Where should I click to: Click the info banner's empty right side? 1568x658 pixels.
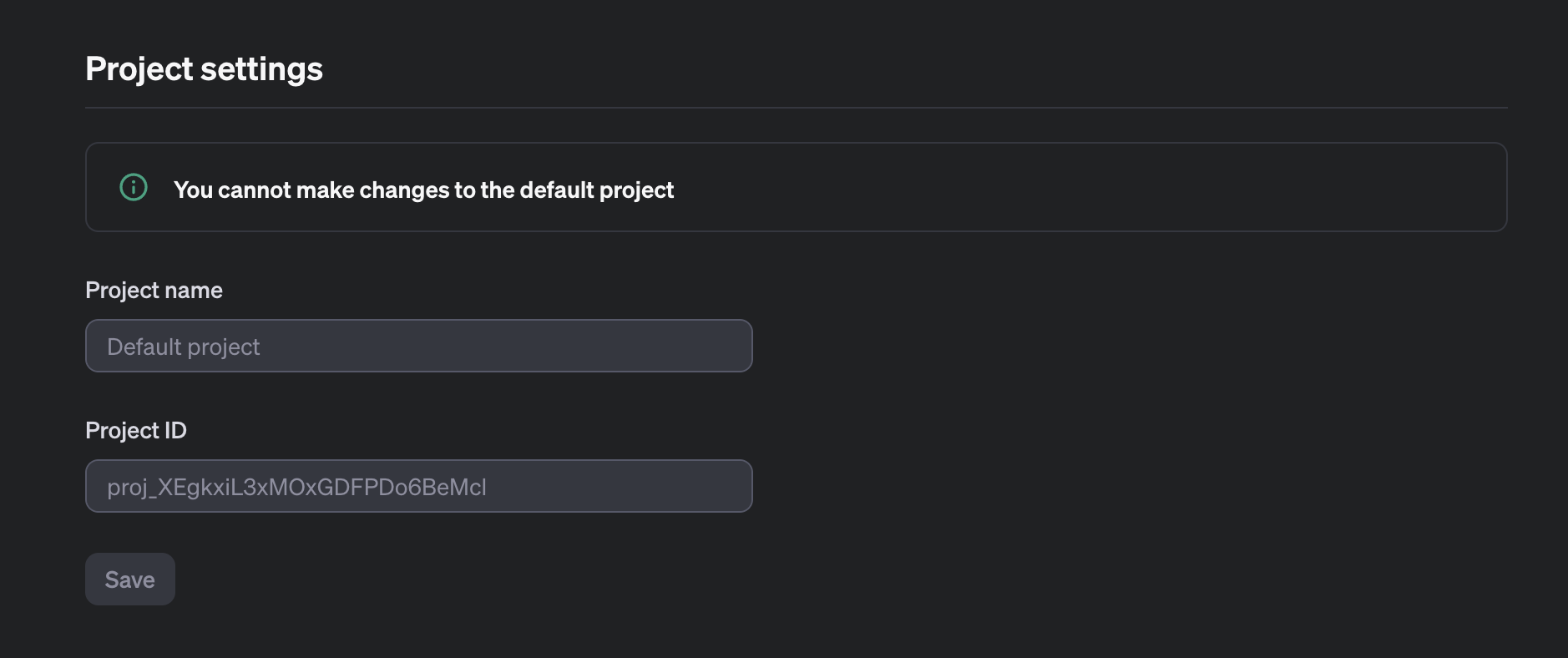coord(1085,187)
